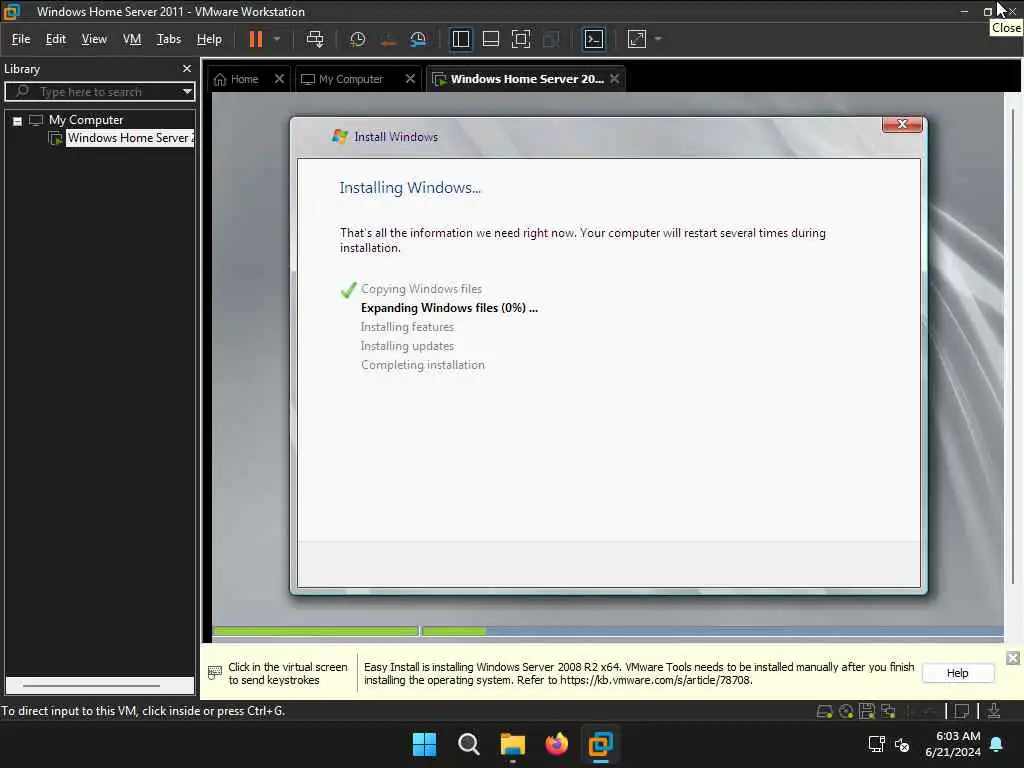Launch Firefox from the taskbar
Image resolution: width=1024 pixels, height=768 pixels.
(x=556, y=744)
